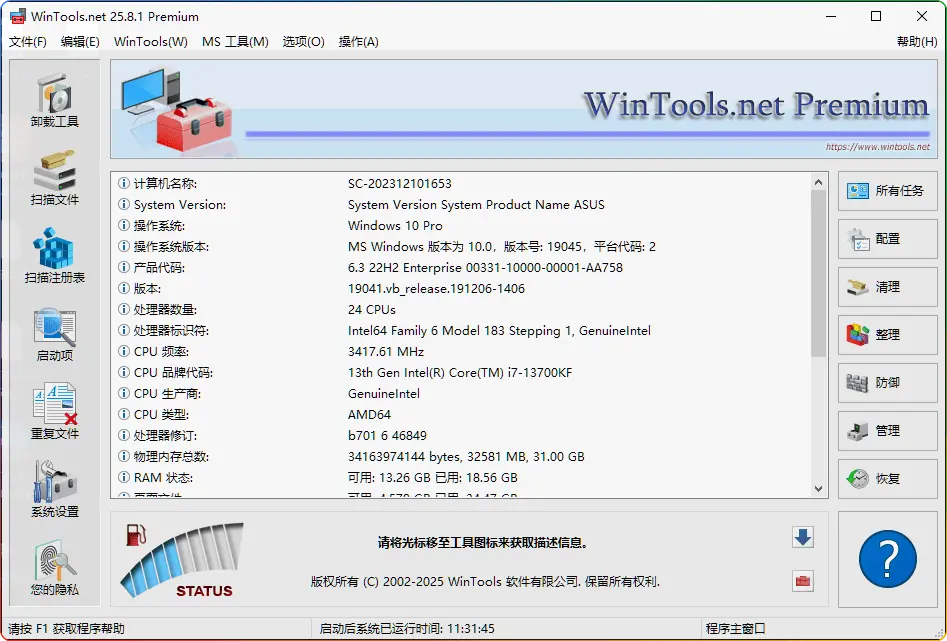
Task: Click the WinTools title bar app icon
Action: tap(18, 16)
